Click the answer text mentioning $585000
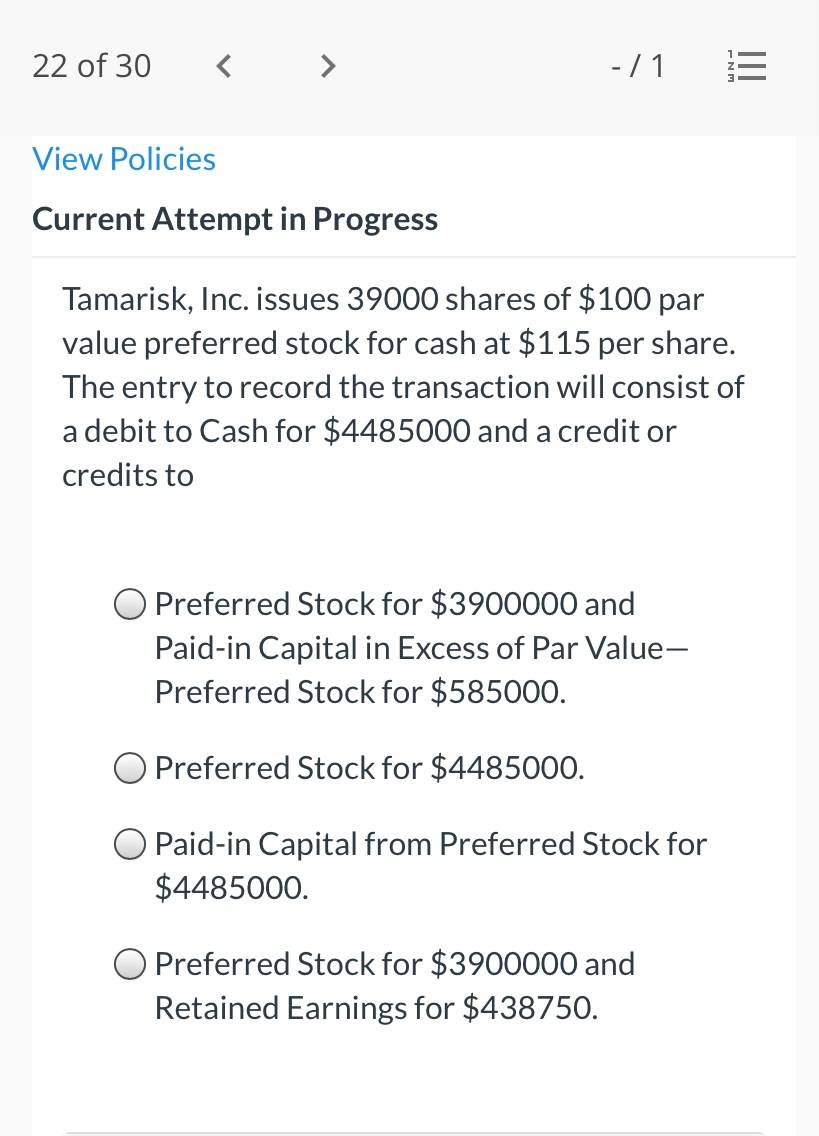Image resolution: width=819 pixels, height=1136 pixels. coord(422,648)
